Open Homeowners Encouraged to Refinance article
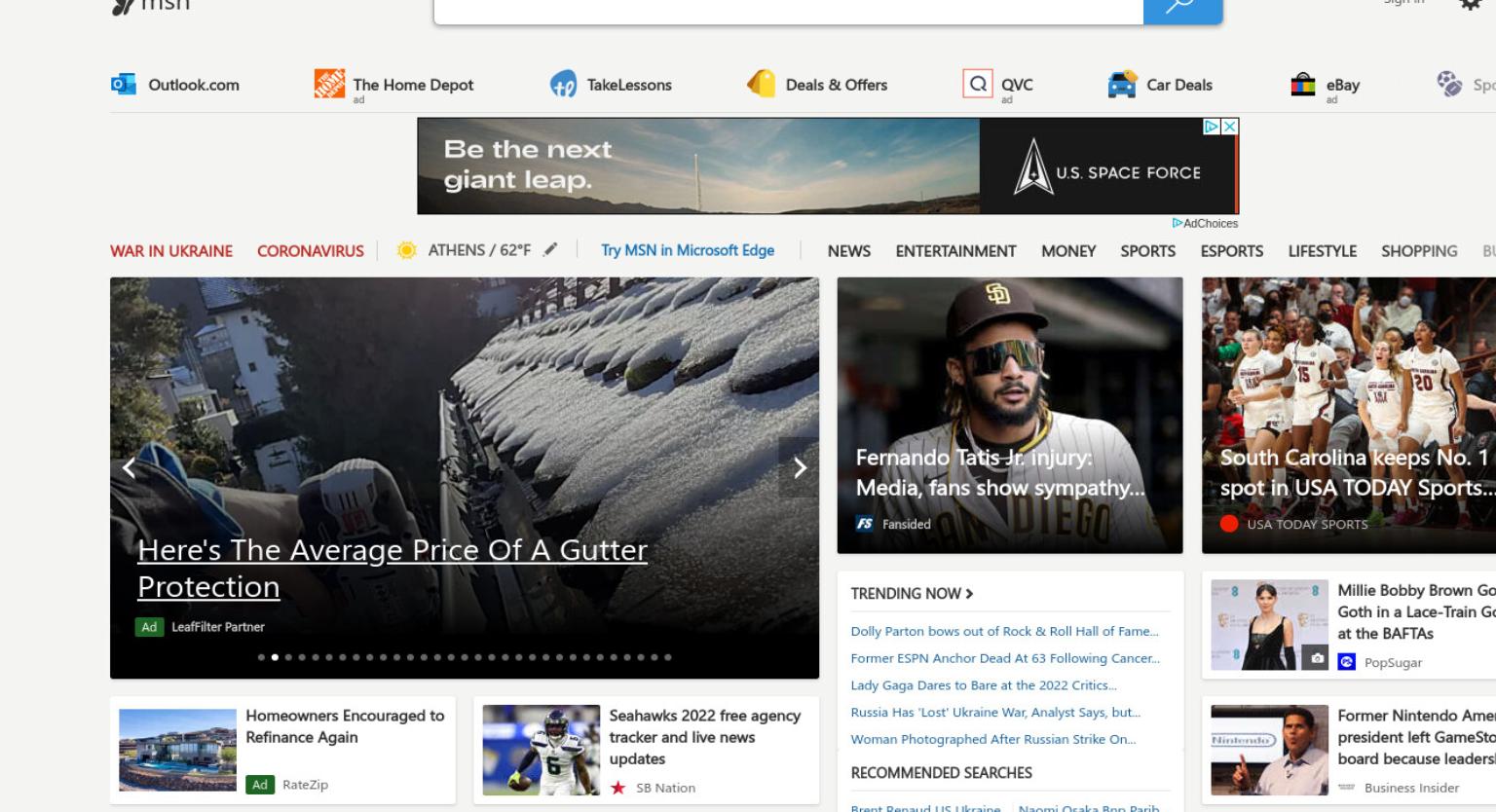The width and height of the screenshot is (1496, 812). point(345,726)
